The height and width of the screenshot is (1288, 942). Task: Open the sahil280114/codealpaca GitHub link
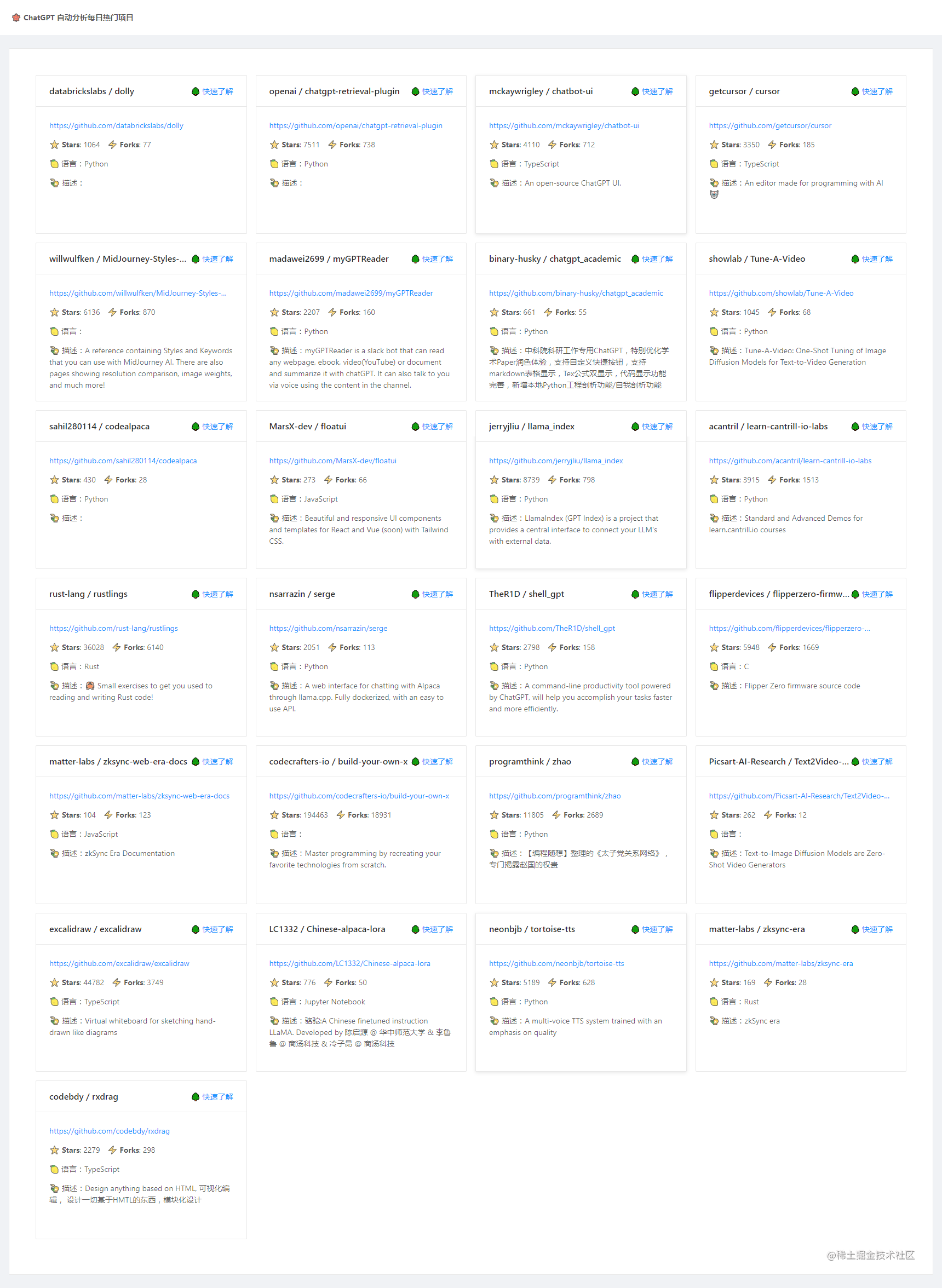click(123, 461)
